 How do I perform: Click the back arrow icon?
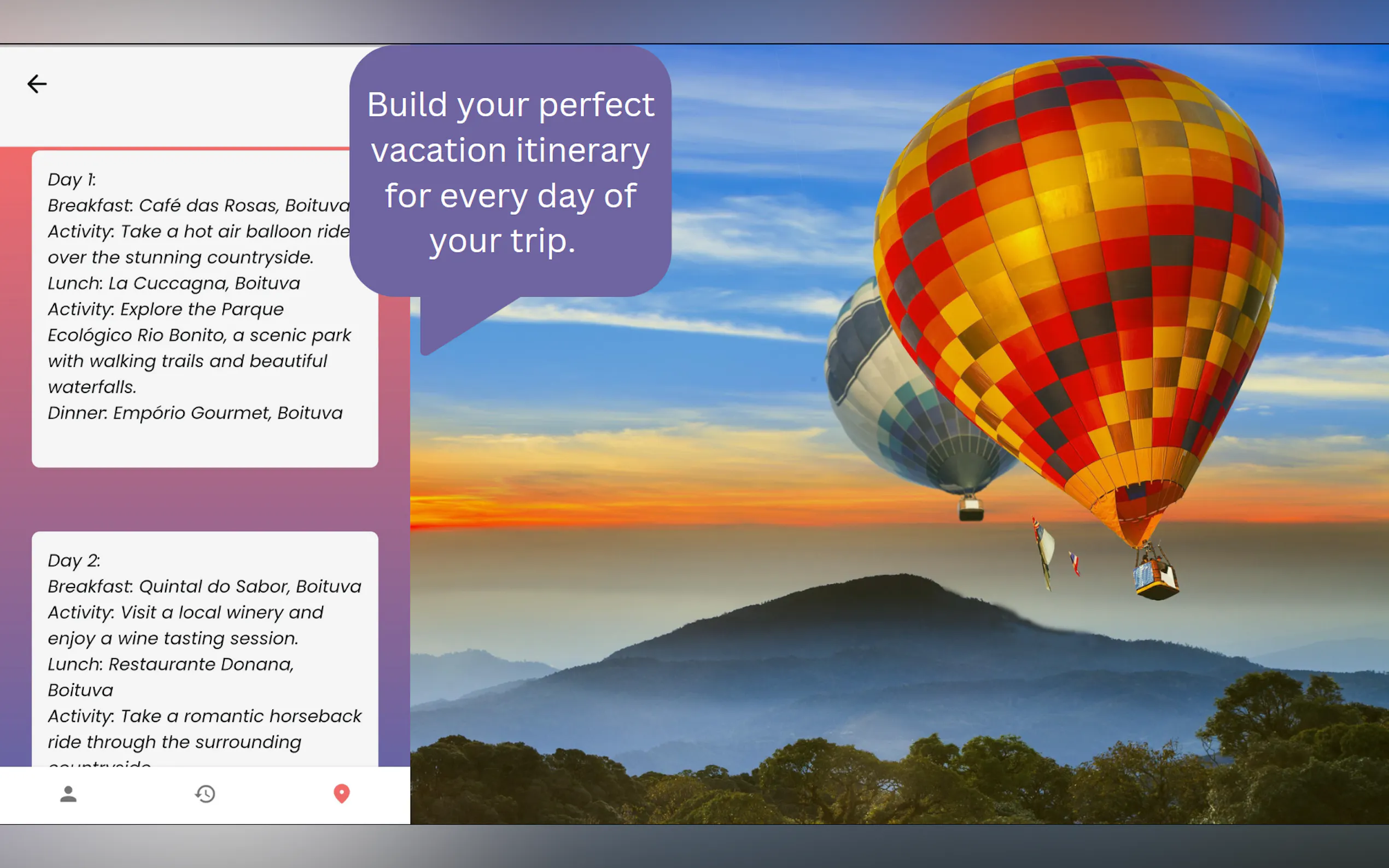(37, 84)
